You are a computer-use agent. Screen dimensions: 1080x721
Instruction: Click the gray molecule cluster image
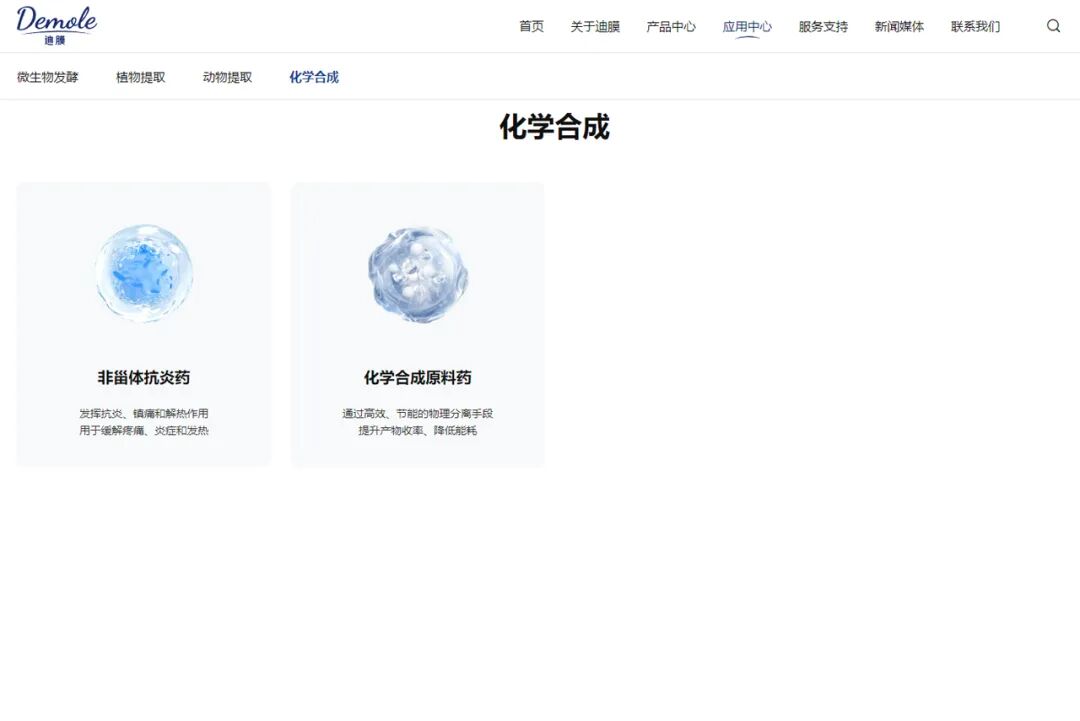[x=418, y=273]
